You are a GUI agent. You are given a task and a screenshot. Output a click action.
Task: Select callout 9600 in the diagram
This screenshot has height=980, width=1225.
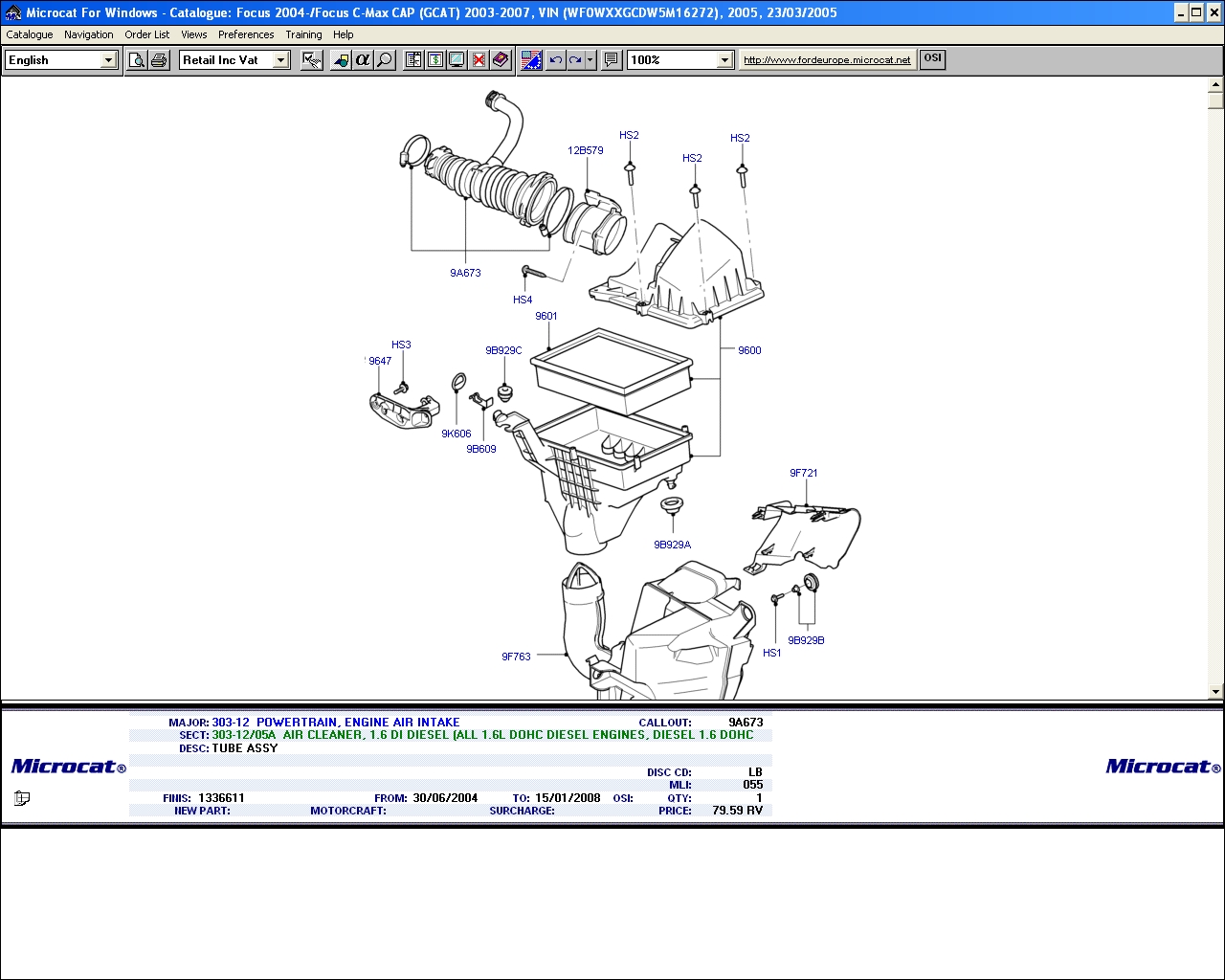[749, 350]
